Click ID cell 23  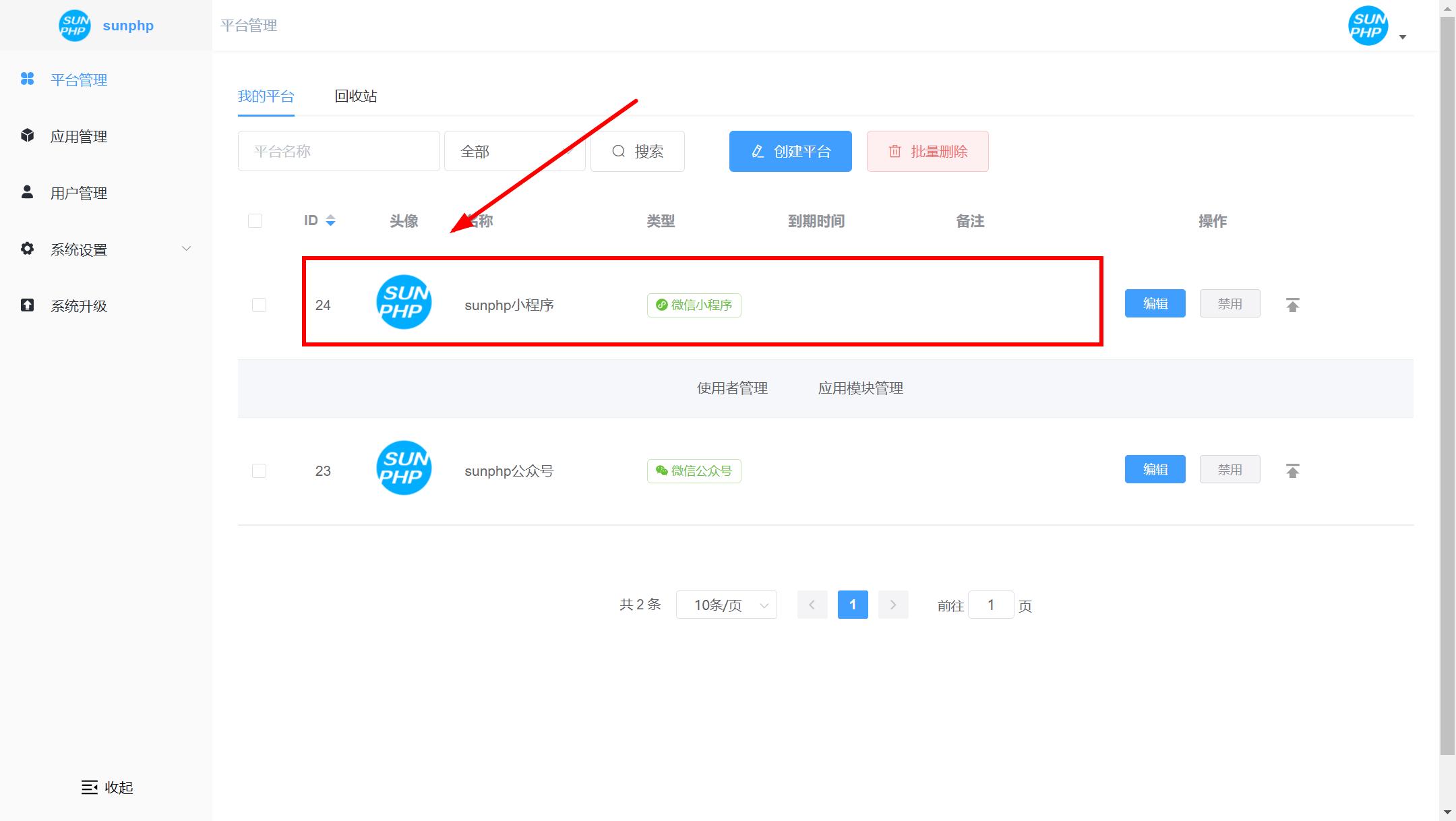(x=323, y=470)
